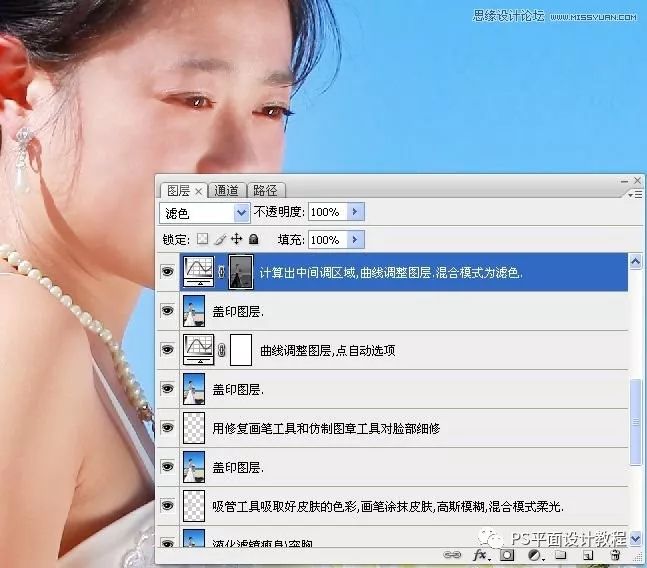Click the 填充 label
This screenshot has height=568, width=647.
(x=290, y=240)
